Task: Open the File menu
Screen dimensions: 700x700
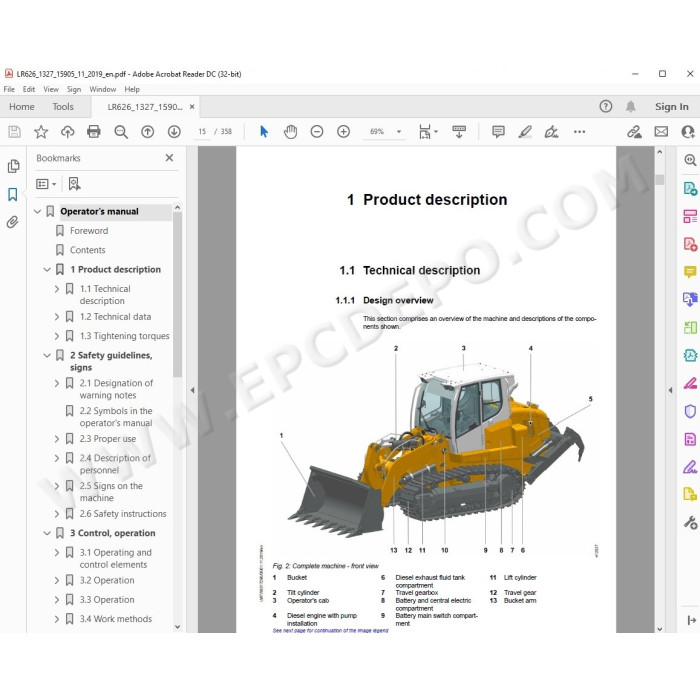Action: [9, 89]
